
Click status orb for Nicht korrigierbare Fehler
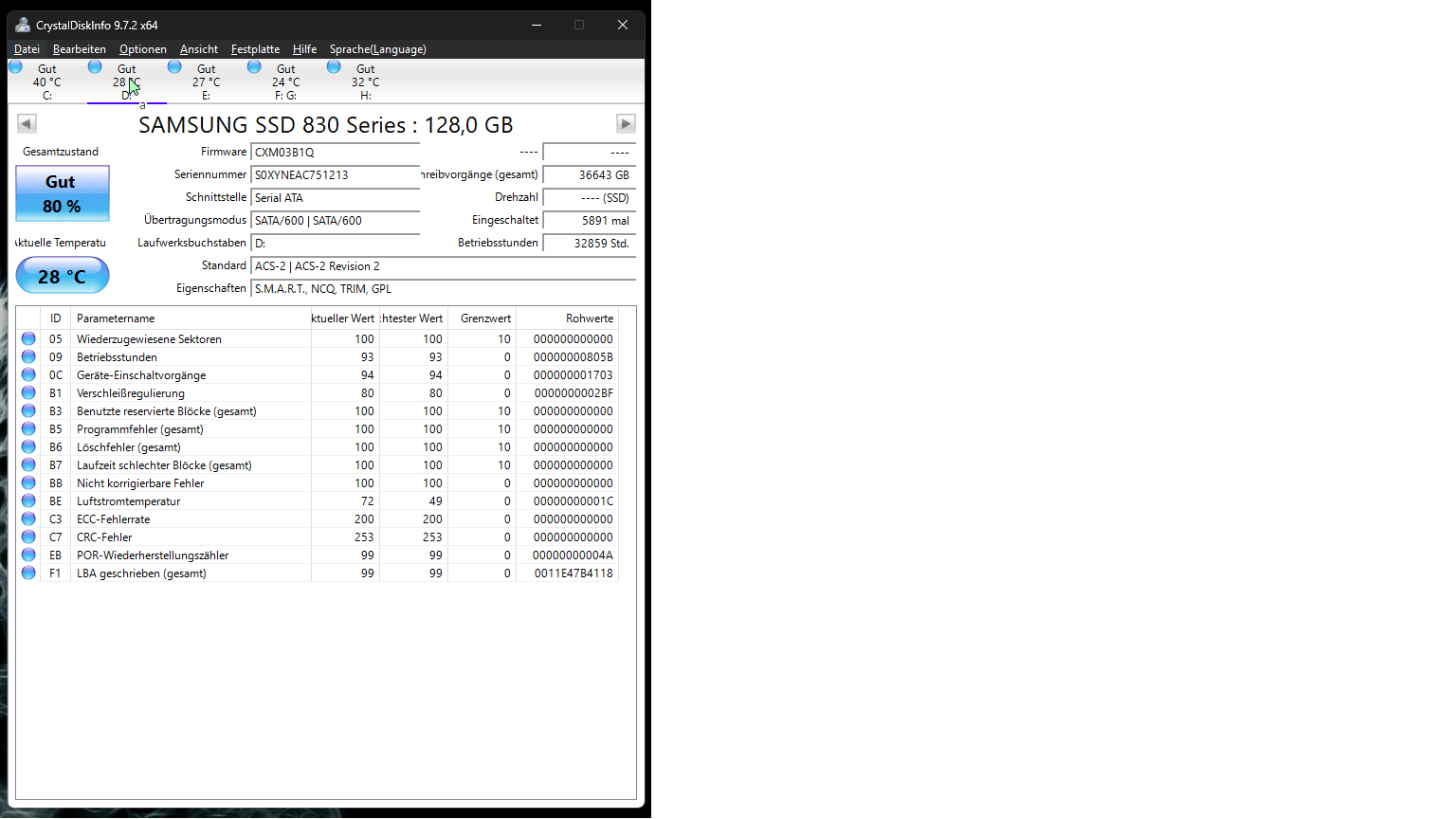pyautogui.click(x=28, y=482)
